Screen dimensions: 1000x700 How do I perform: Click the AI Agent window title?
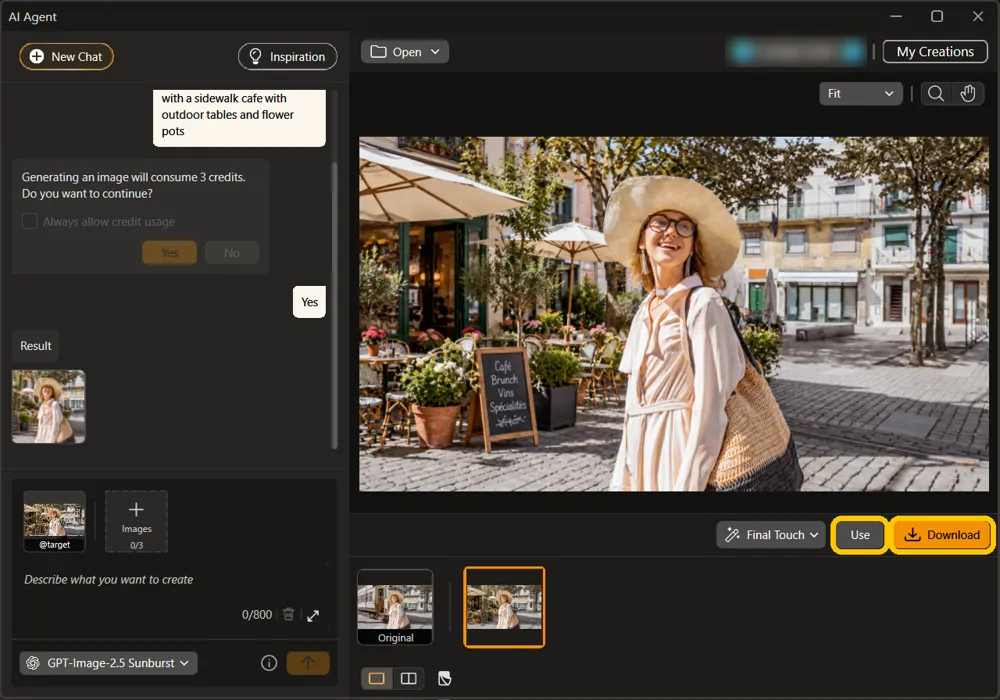pyautogui.click(x=33, y=17)
